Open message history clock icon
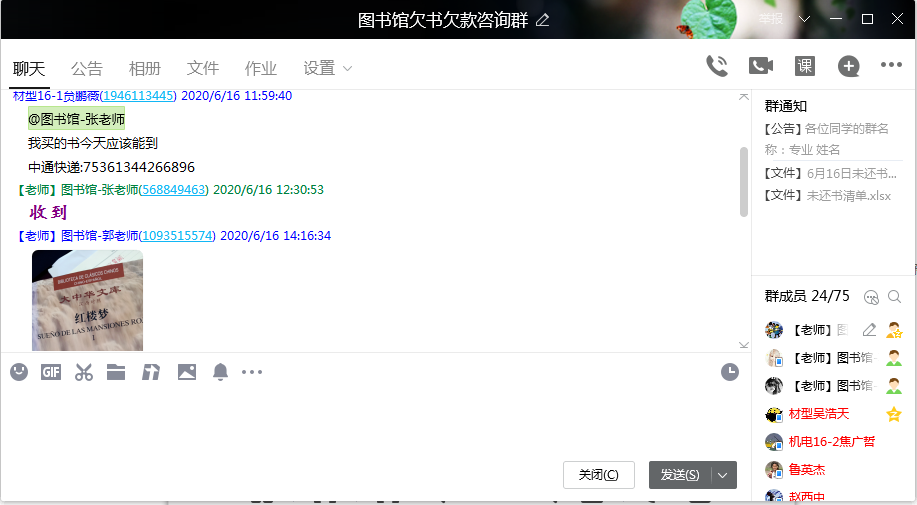The height and width of the screenshot is (505, 917). coord(729,372)
